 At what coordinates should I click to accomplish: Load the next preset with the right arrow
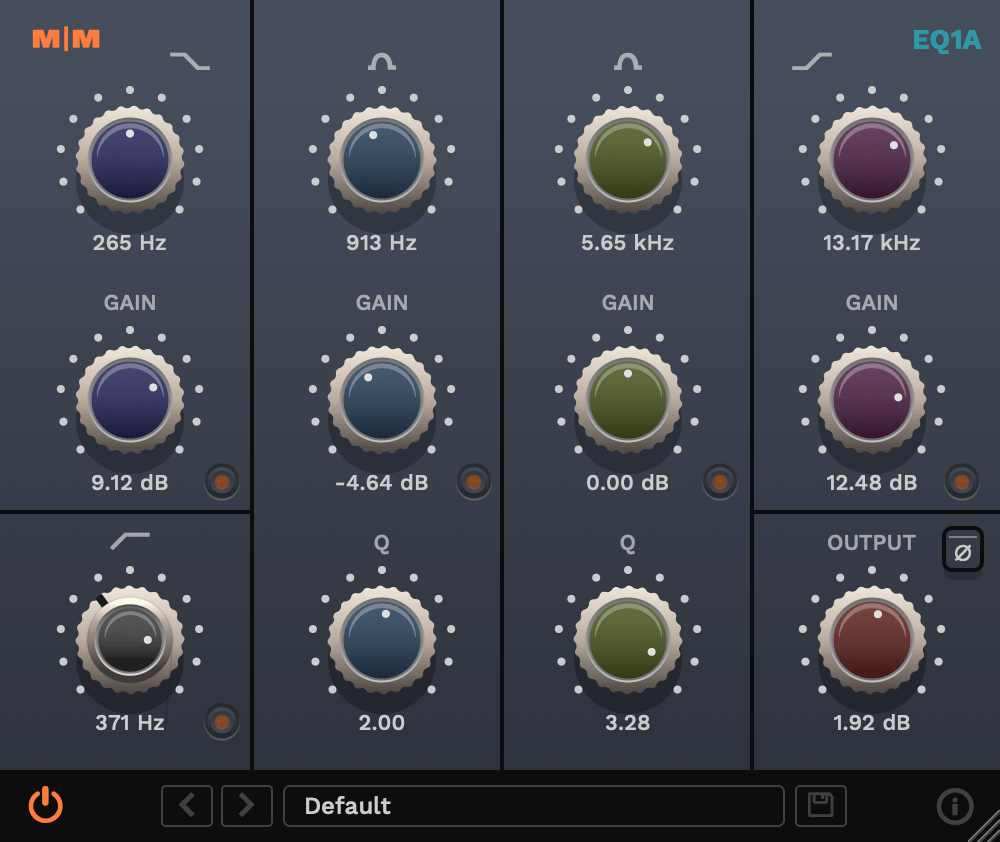(x=245, y=805)
